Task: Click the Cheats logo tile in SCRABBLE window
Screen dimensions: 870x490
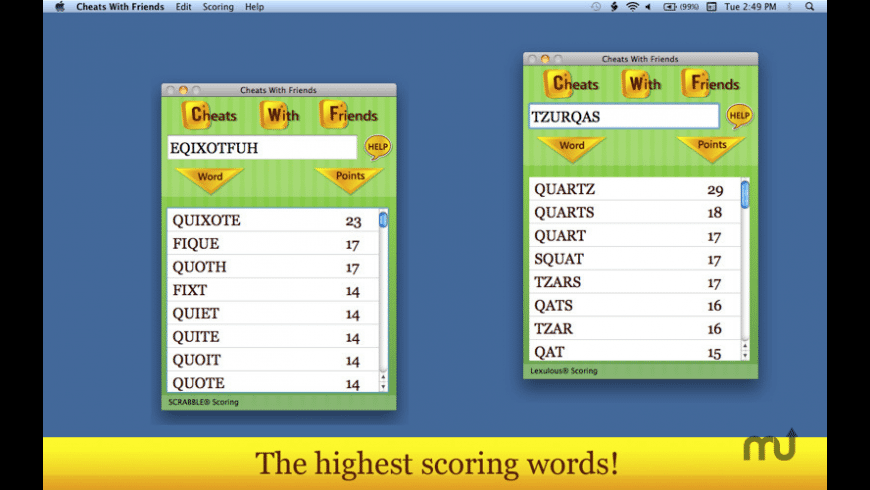Action: [210, 115]
